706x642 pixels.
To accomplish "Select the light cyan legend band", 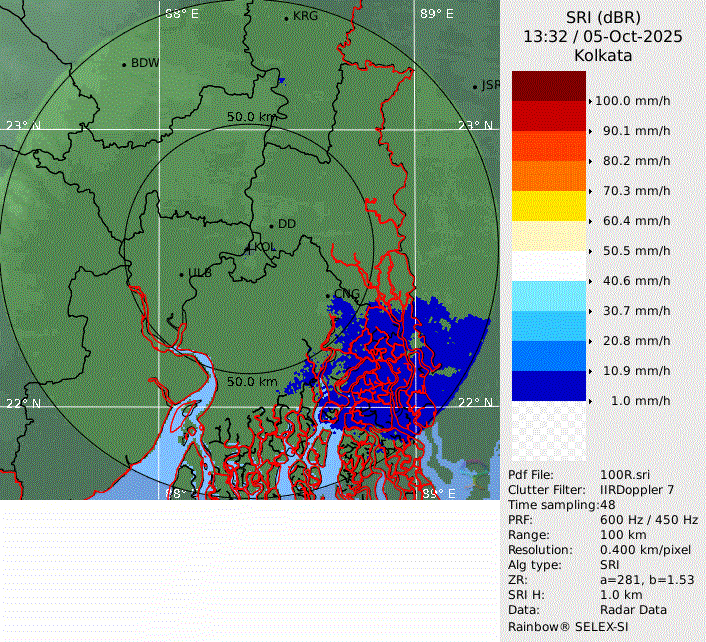I will coord(548,296).
